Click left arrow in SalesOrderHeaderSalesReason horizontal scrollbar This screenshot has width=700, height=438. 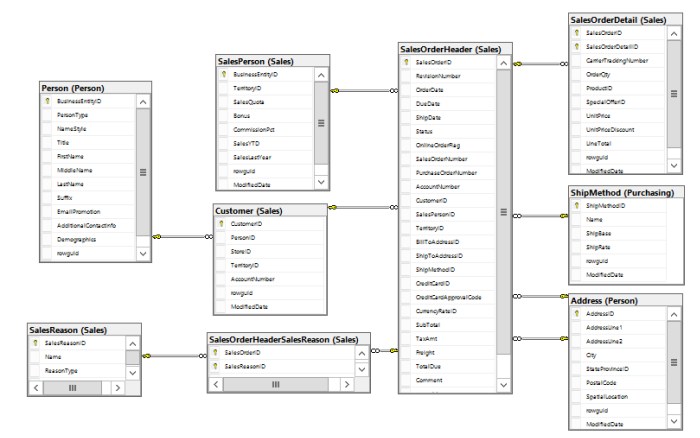coord(216,384)
